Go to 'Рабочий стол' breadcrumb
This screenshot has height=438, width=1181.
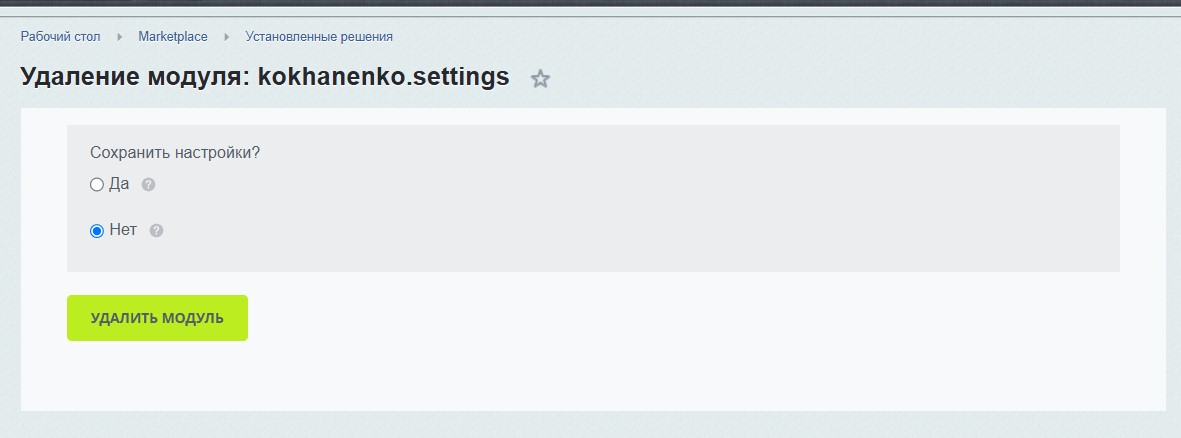click(60, 37)
